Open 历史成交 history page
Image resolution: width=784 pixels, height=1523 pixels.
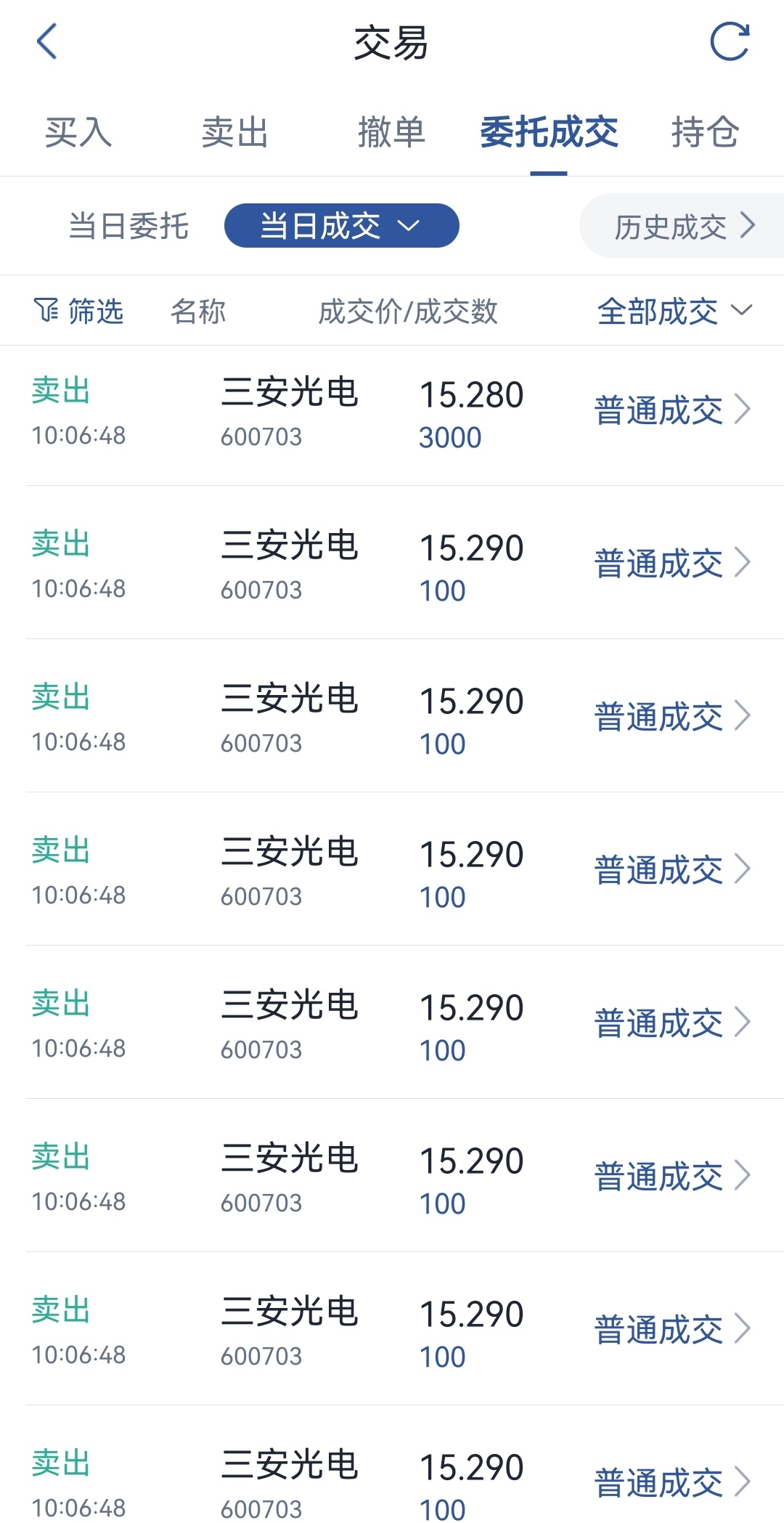click(670, 227)
